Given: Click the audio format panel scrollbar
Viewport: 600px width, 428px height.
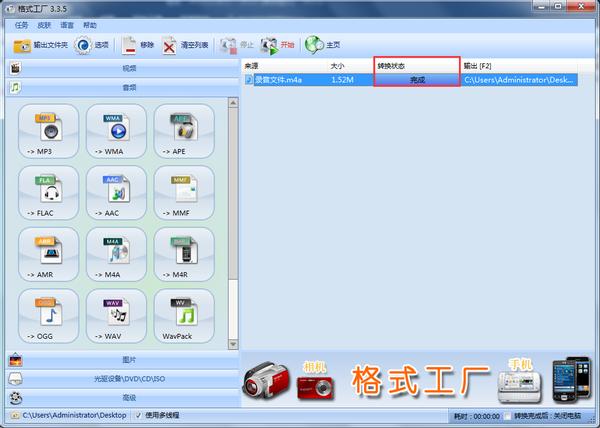Looking at the screenshot, I should point(234,220).
